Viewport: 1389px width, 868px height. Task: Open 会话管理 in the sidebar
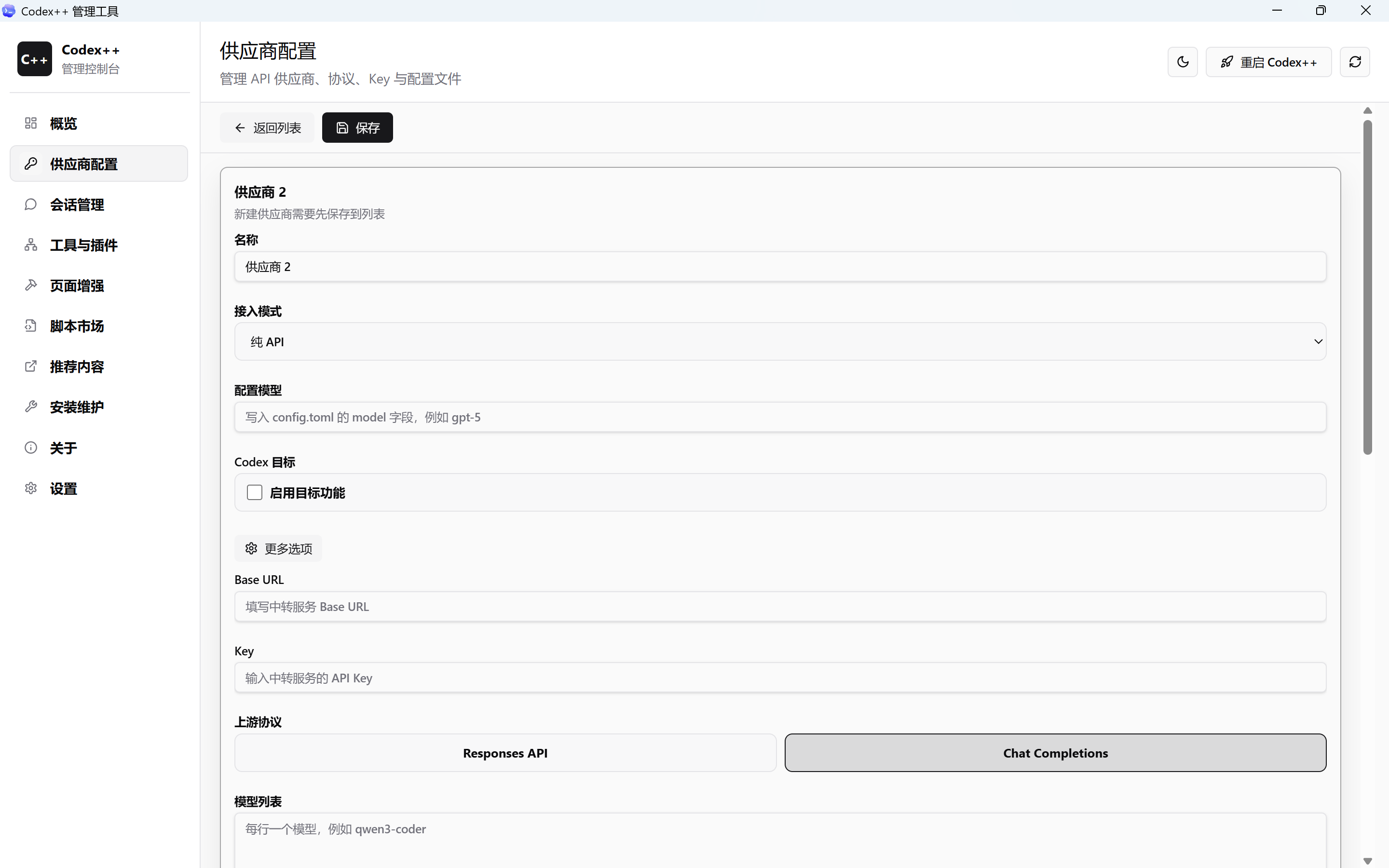(99, 204)
